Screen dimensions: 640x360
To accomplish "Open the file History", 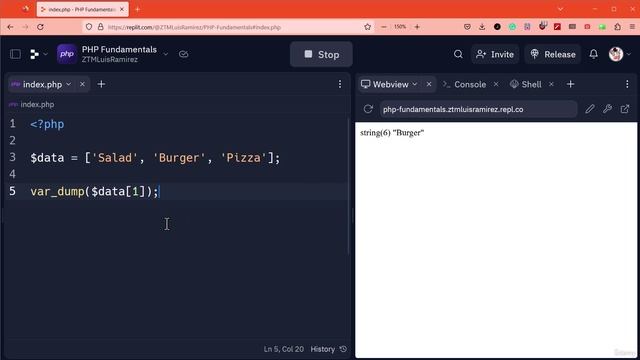I will click(x=329, y=349).
